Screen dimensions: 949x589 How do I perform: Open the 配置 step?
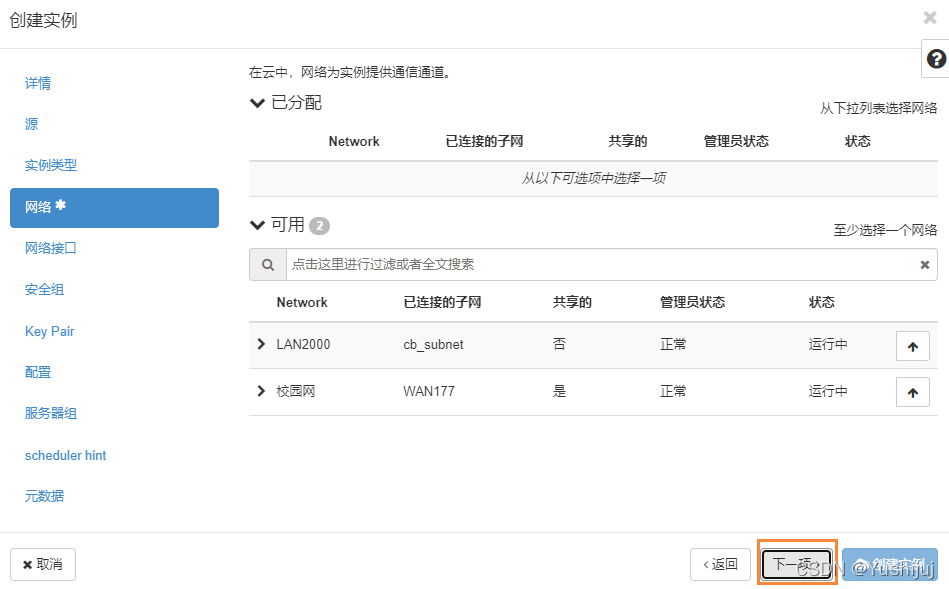(38, 372)
